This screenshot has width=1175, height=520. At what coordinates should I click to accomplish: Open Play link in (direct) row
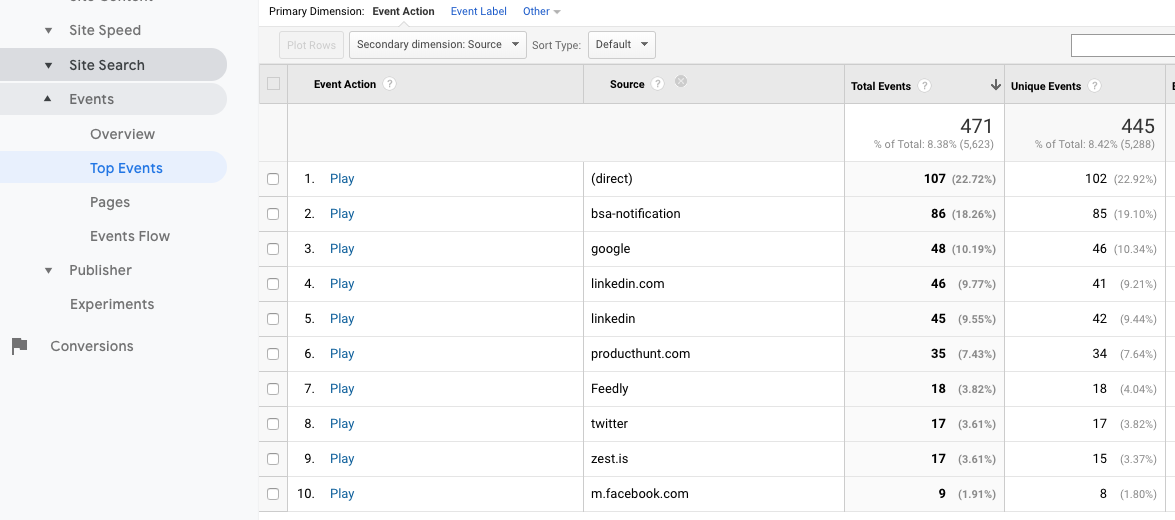coord(342,179)
